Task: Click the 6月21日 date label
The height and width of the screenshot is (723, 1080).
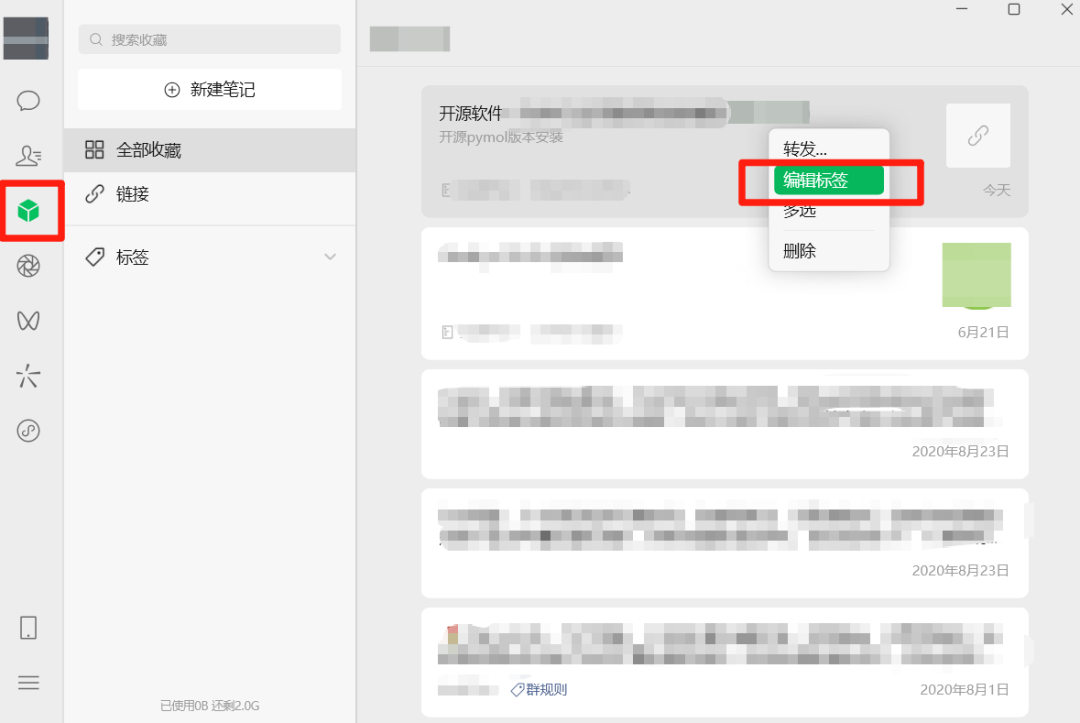Action: click(x=984, y=332)
